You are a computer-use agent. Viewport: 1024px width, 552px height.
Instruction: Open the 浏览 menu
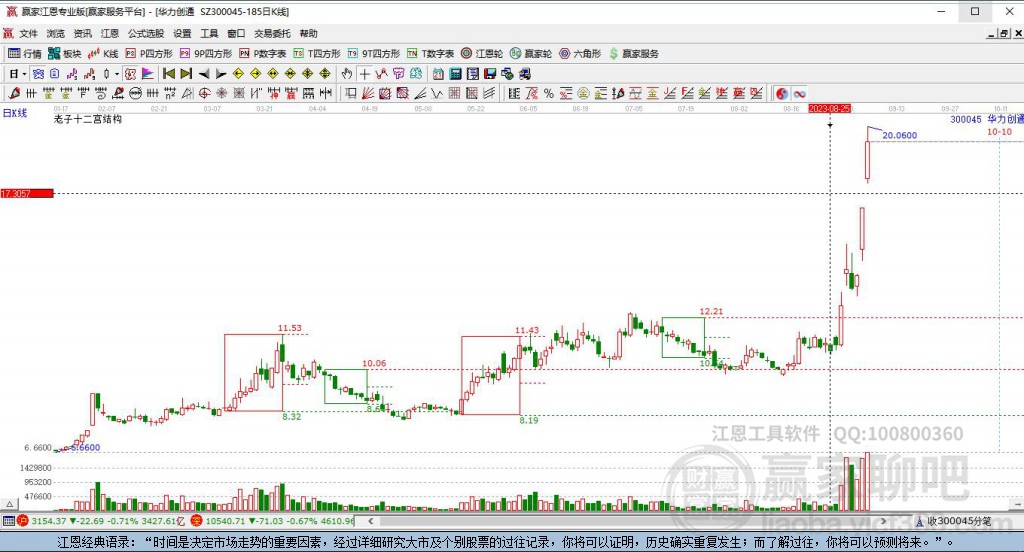[x=56, y=33]
